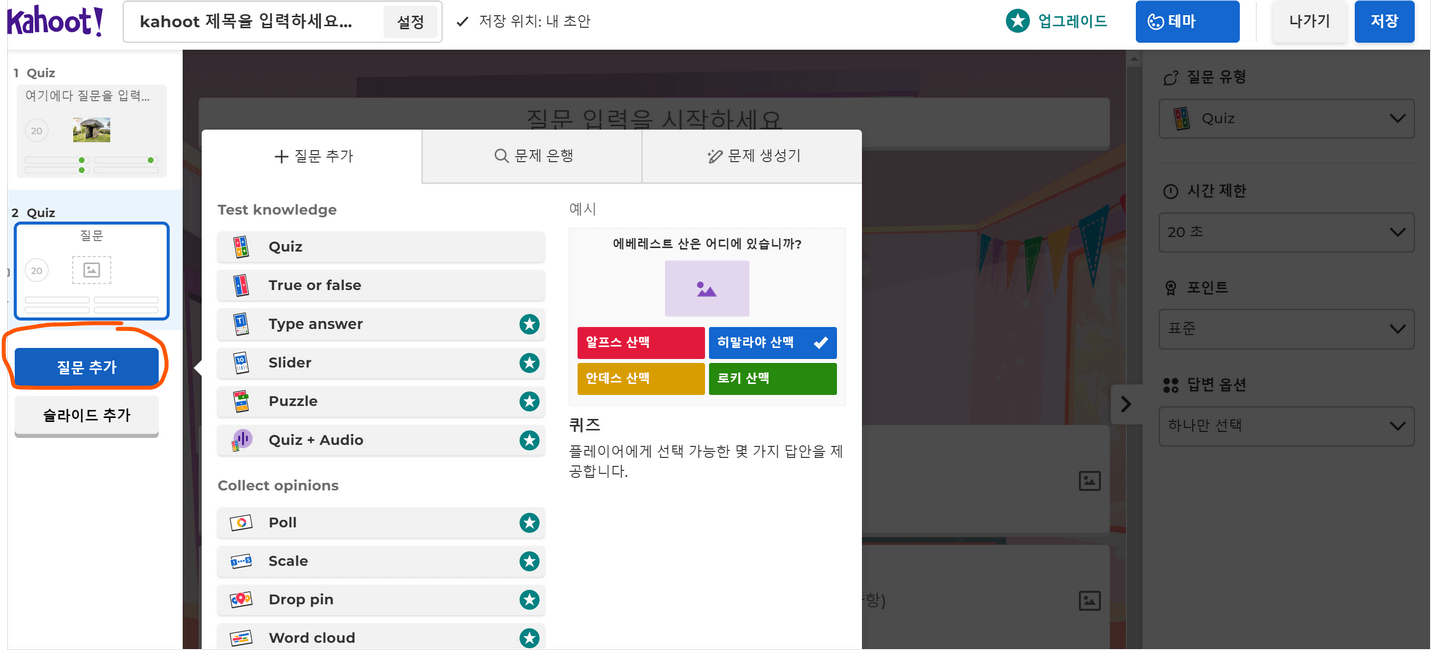Select the Type answer icon
The image size is (1431, 650).
coord(240,324)
